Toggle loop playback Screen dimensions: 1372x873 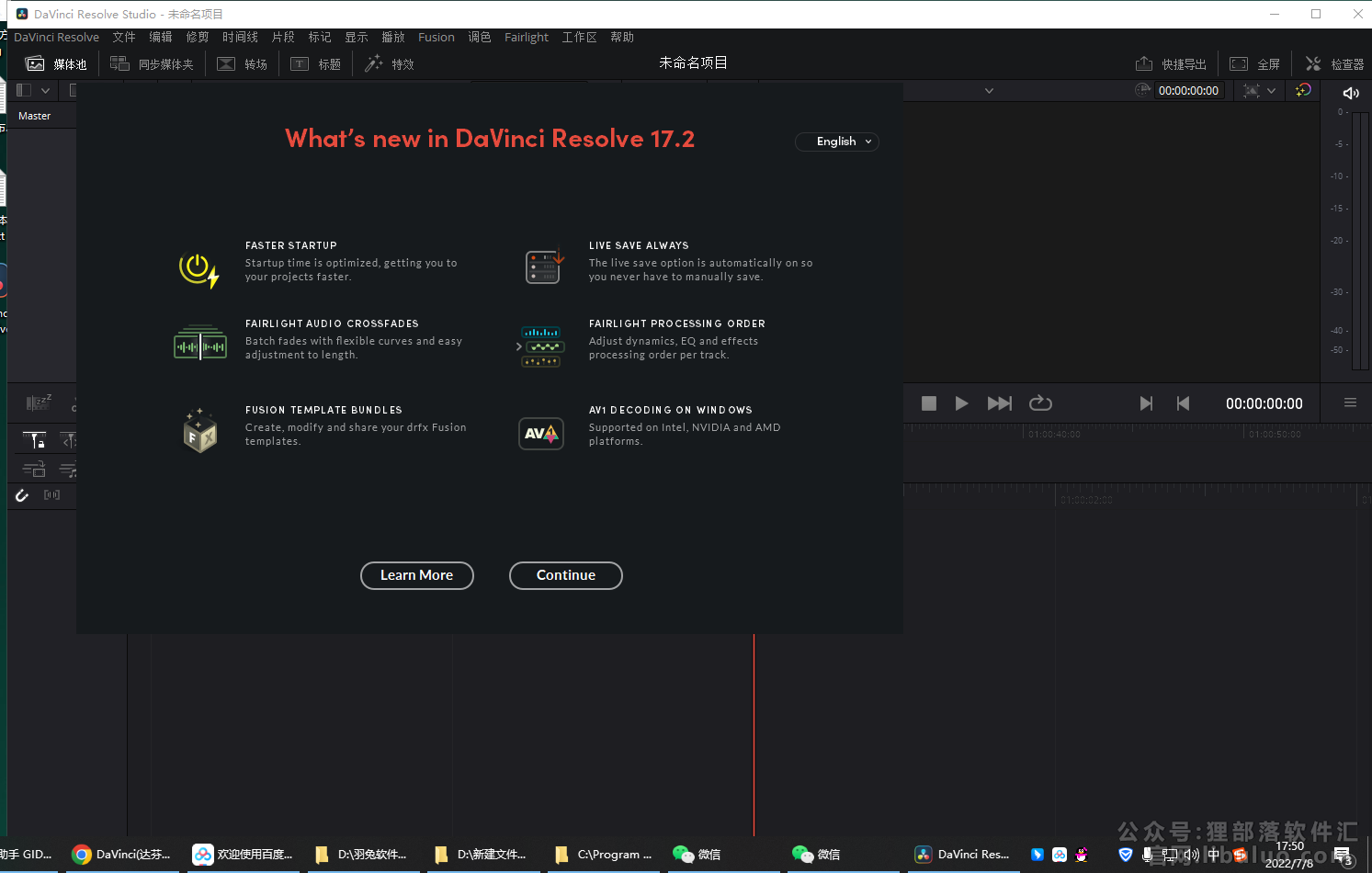(1040, 403)
